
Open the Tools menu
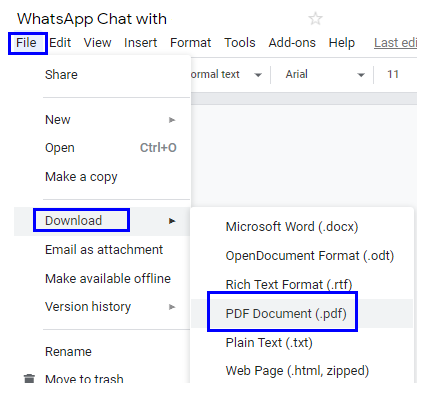tap(240, 43)
